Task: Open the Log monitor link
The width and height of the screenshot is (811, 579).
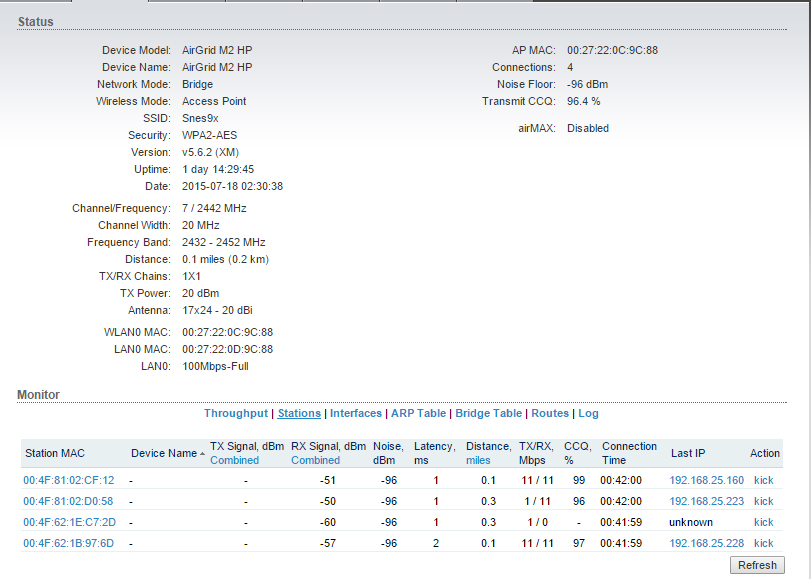Action: pyautogui.click(x=589, y=413)
